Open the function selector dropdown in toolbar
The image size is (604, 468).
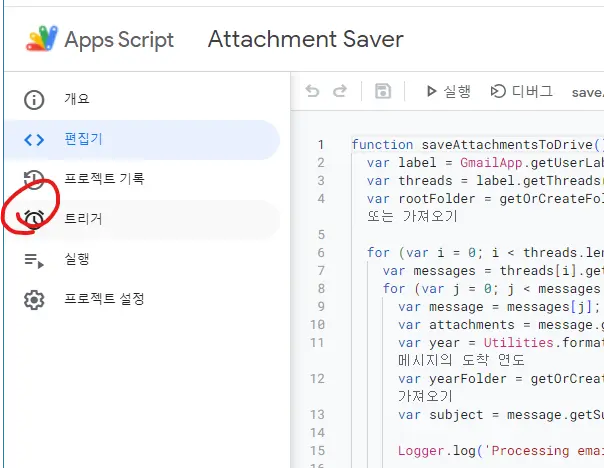[x=588, y=92]
